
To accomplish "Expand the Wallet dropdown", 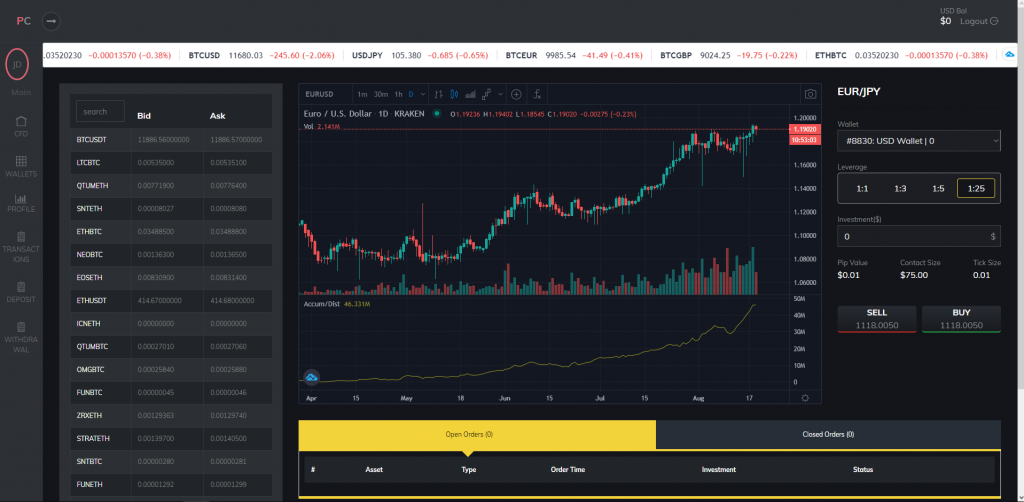I will tap(918, 142).
